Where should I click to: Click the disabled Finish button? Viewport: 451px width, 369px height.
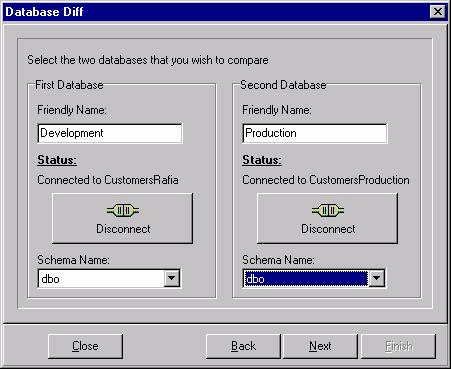click(x=399, y=346)
